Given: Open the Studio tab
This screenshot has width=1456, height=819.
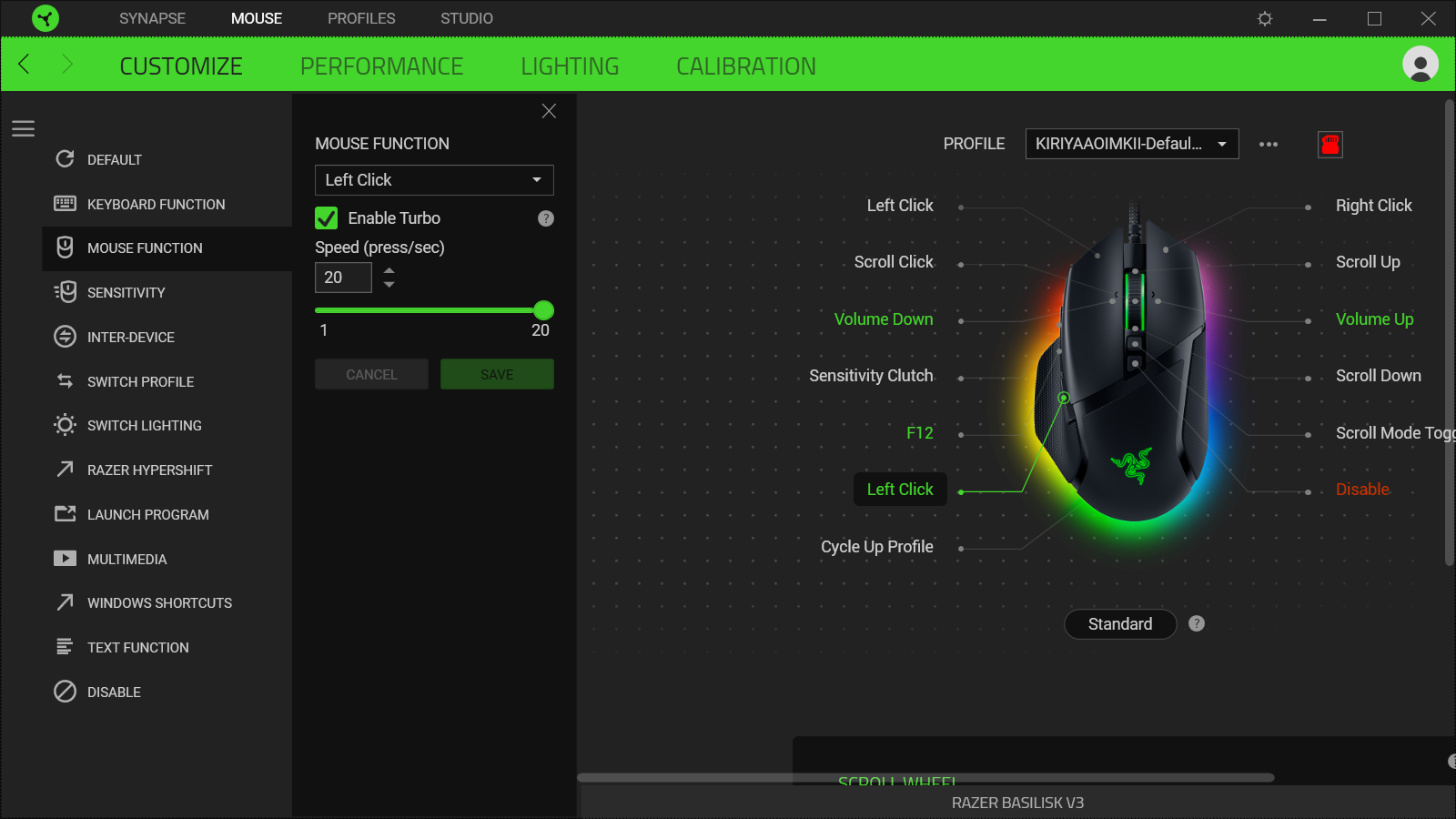Looking at the screenshot, I should (x=467, y=18).
